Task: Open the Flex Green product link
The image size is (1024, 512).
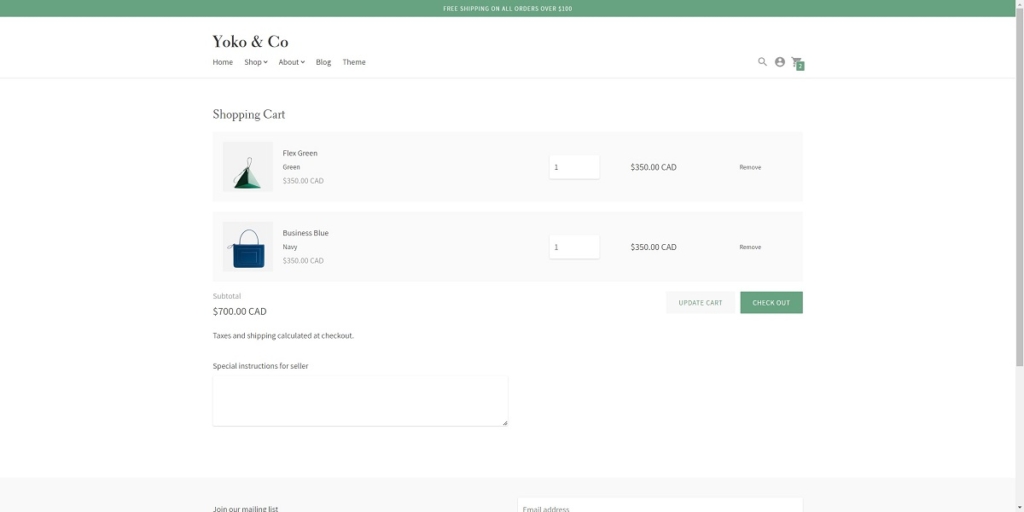Action: point(300,153)
